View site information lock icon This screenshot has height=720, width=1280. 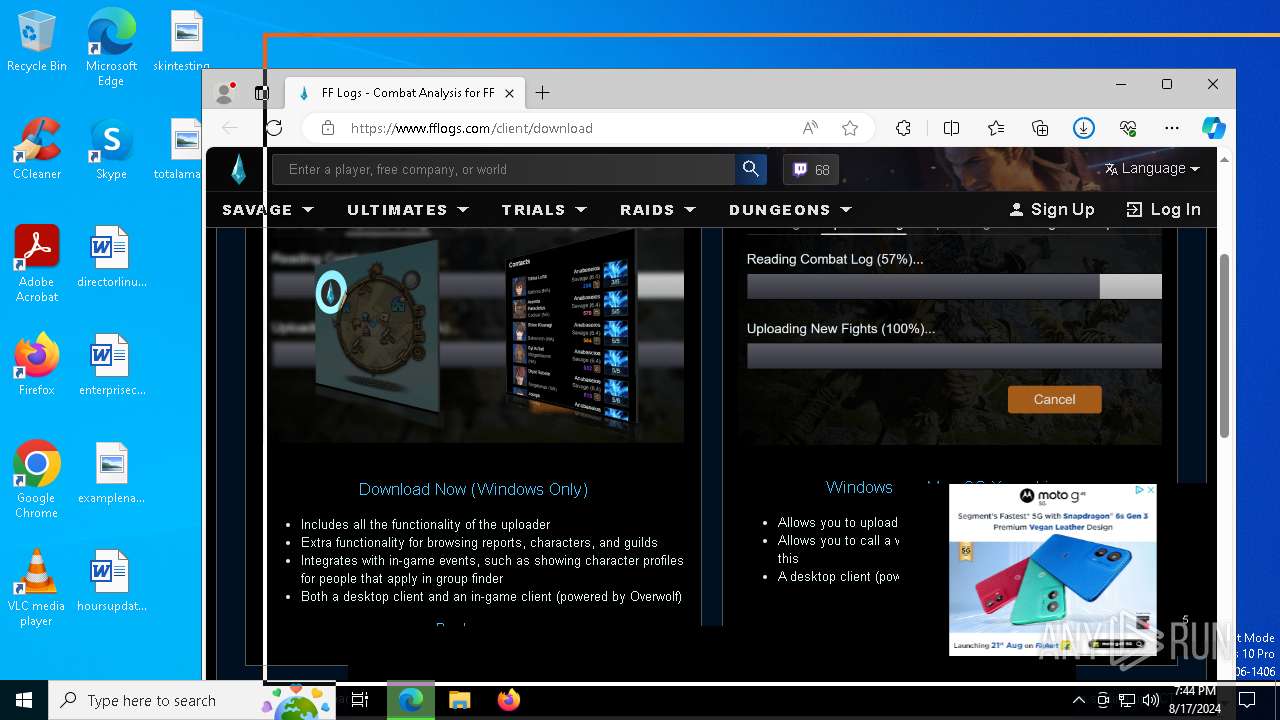[326, 128]
